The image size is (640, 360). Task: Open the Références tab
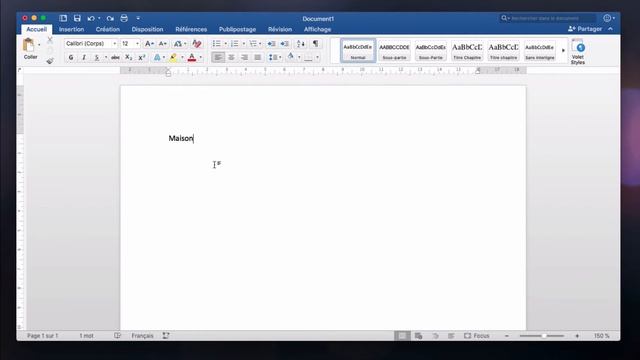[x=191, y=29]
